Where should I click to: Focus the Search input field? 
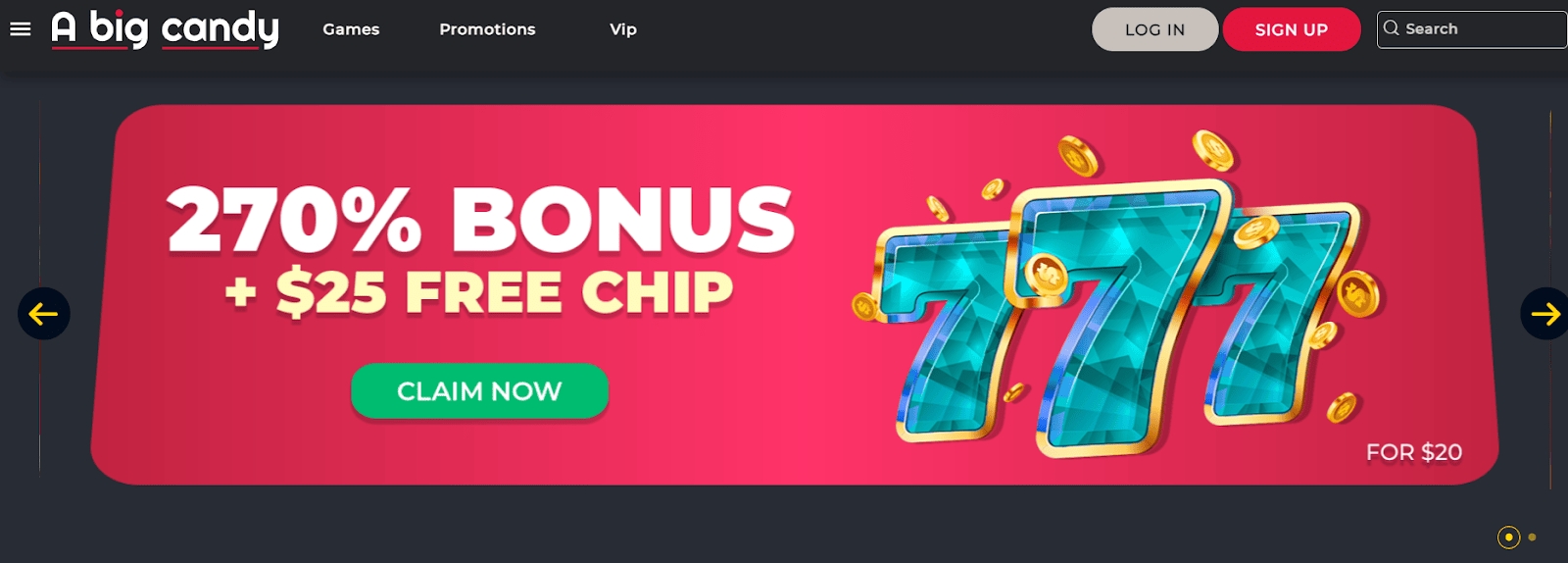pos(1472,29)
